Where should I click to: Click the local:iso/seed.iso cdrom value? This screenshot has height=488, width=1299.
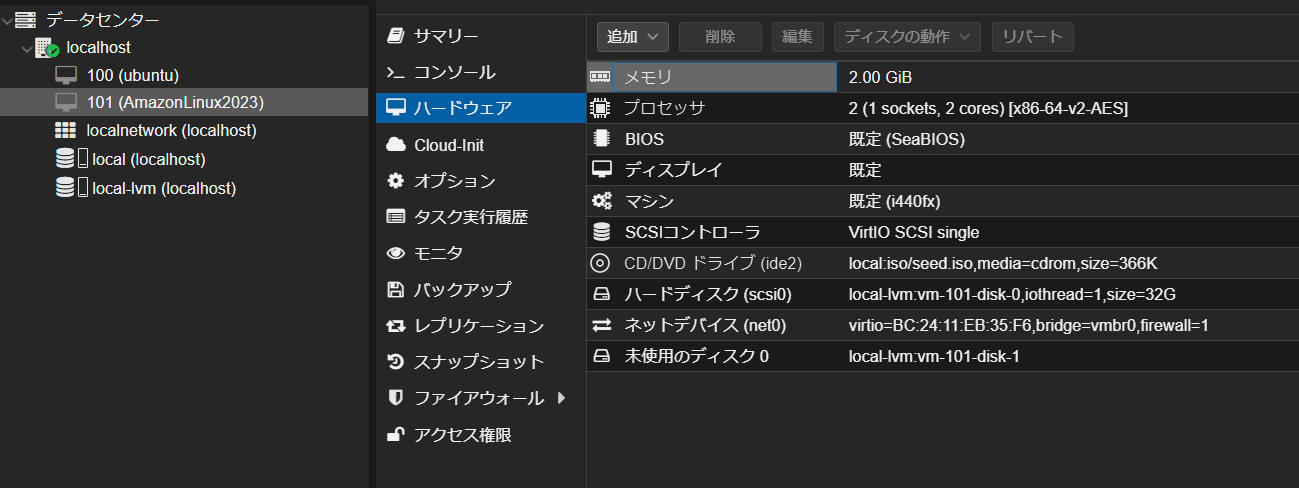[1003, 264]
